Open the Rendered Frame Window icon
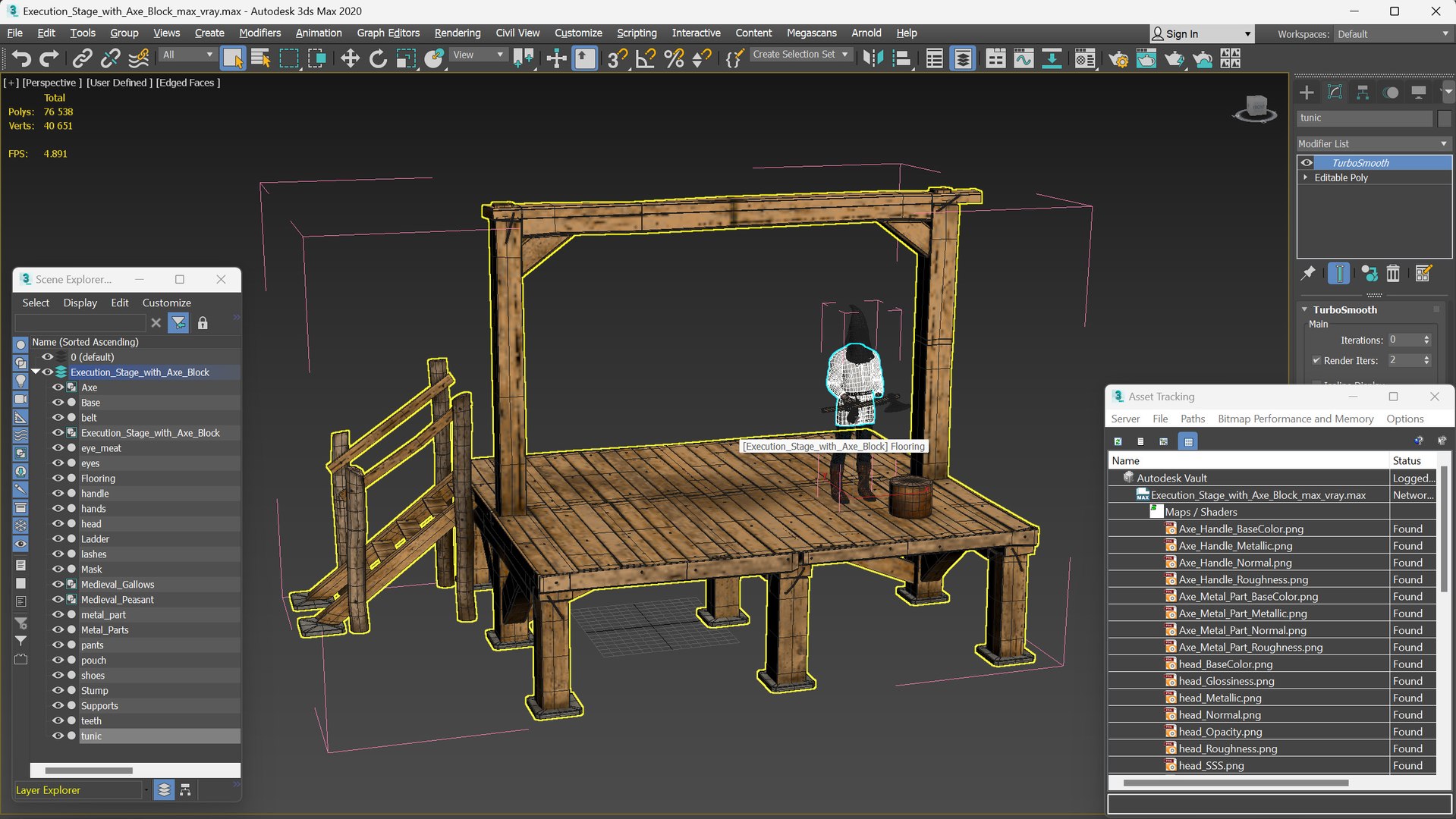1456x819 pixels. point(1146,58)
